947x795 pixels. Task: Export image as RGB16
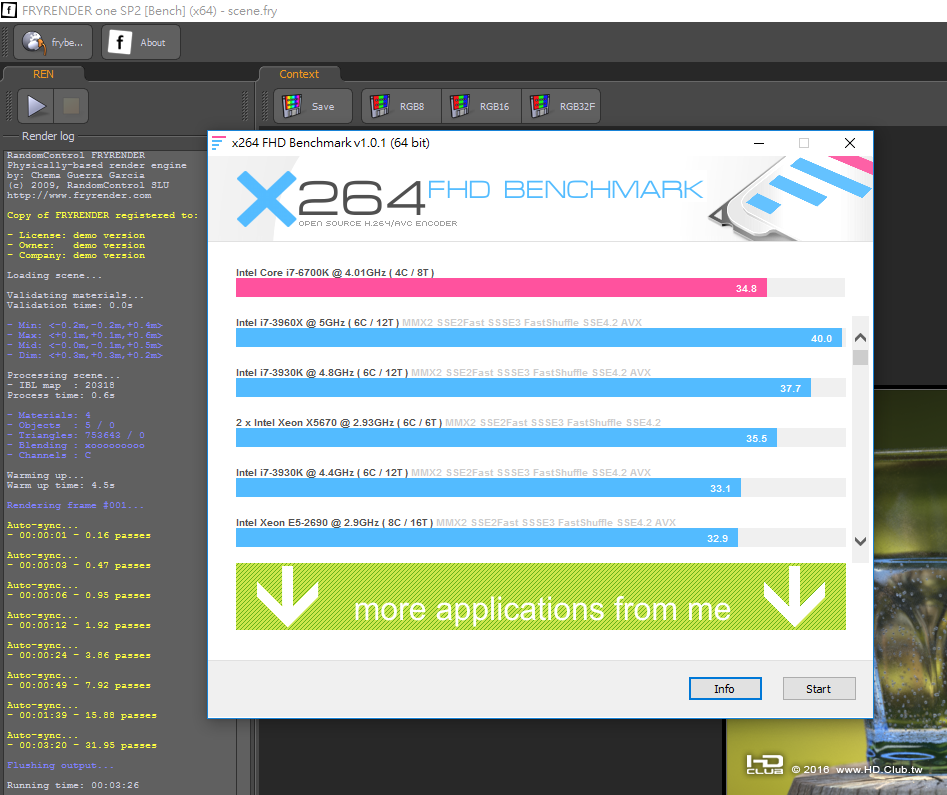coord(481,106)
